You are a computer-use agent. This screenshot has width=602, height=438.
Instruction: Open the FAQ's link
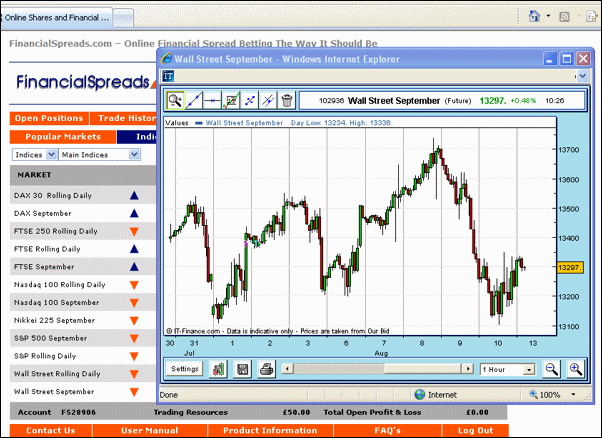[x=388, y=430]
